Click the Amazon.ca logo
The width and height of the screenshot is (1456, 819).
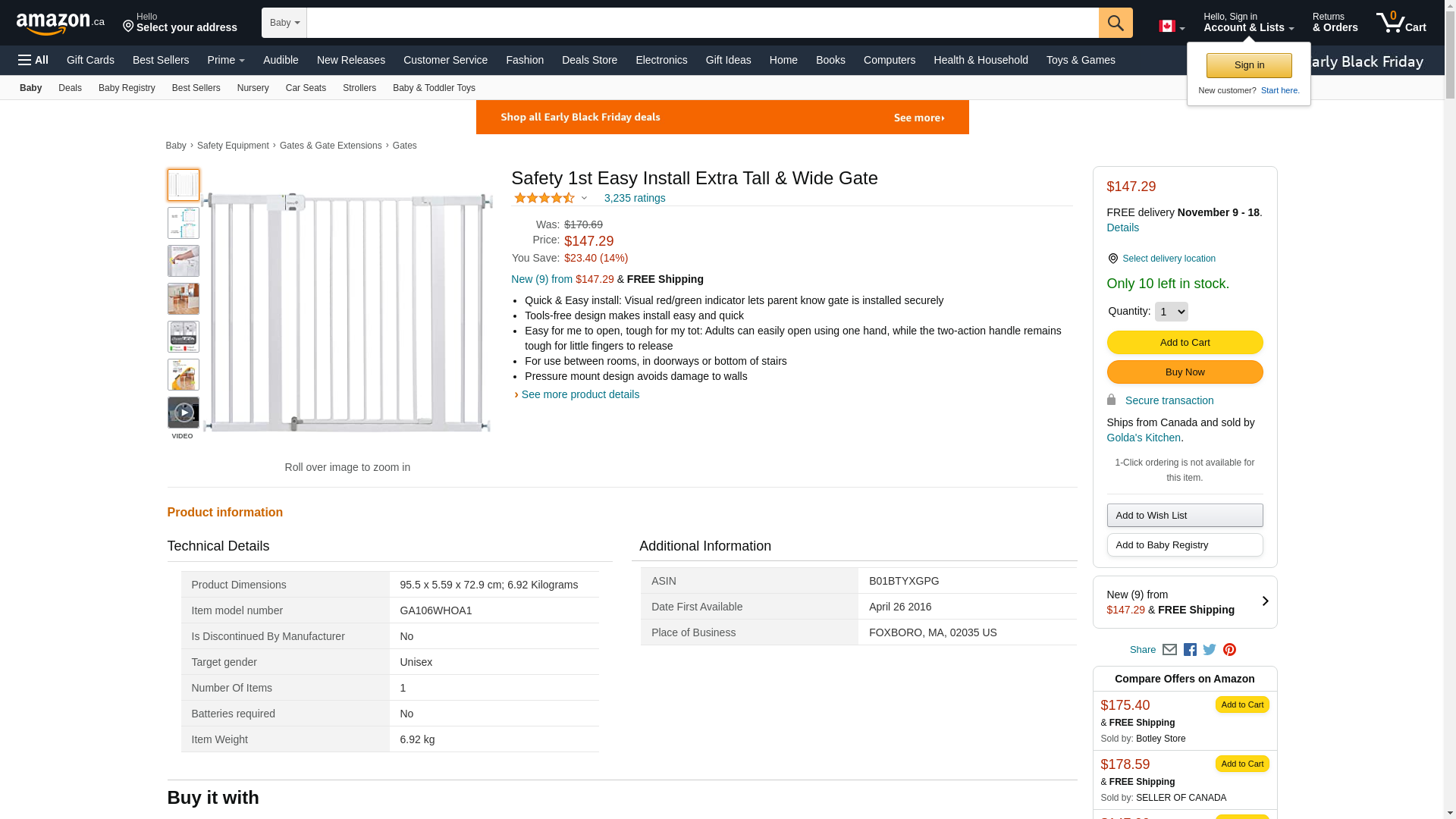click(x=61, y=24)
